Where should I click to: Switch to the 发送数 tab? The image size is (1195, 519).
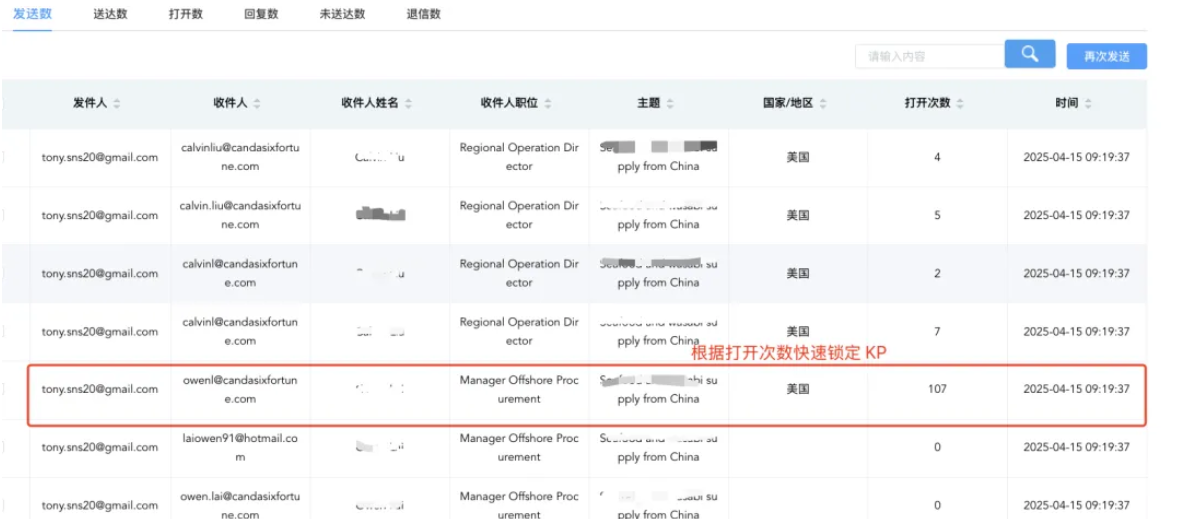(x=33, y=14)
